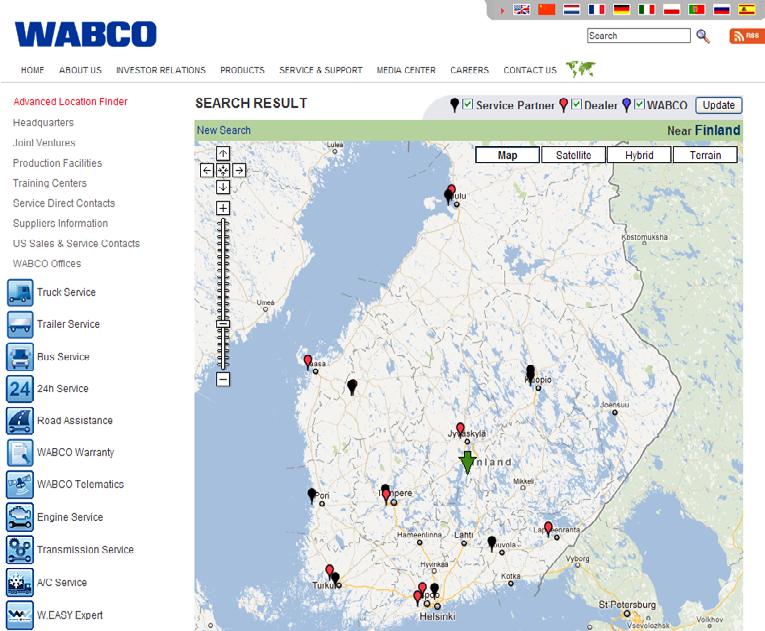
Task: Open W.EASY Expert icon
Action: 20,615
